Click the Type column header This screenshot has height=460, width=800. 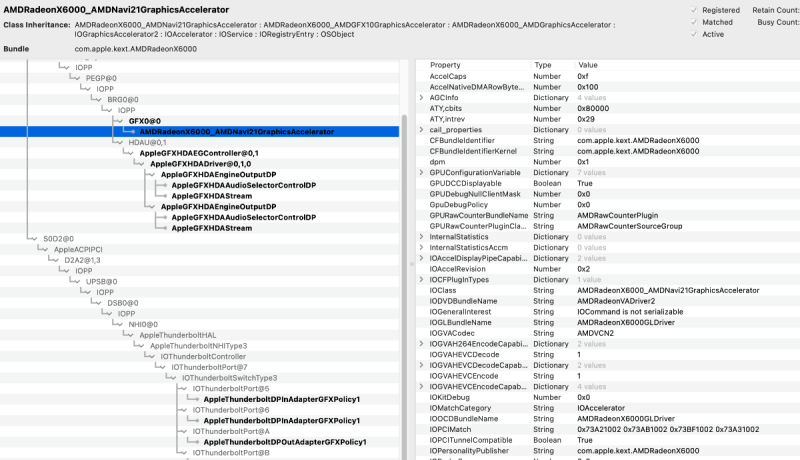point(543,65)
